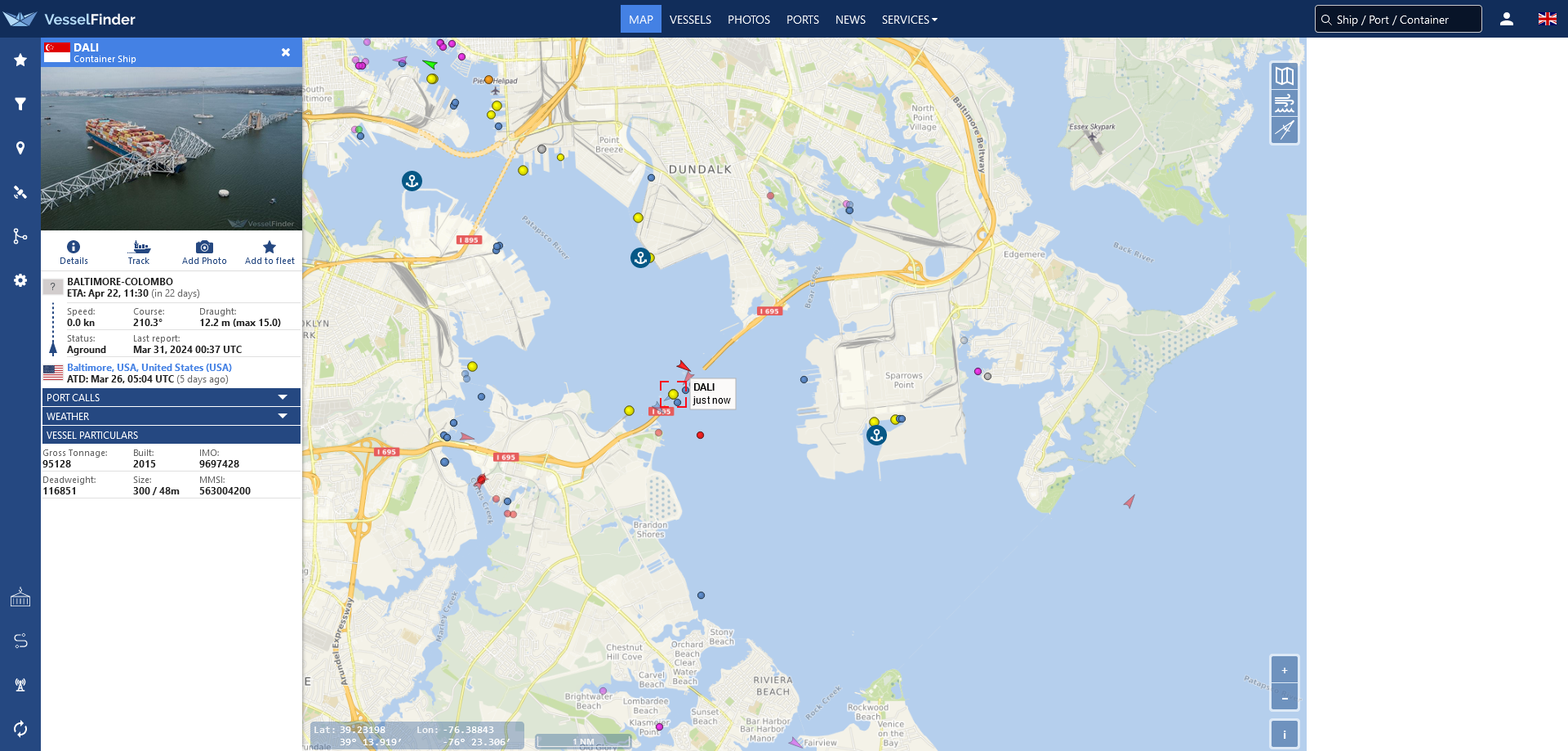Open the container ship icon in sidebar
Screen dimensions: 1568x751
[20, 597]
